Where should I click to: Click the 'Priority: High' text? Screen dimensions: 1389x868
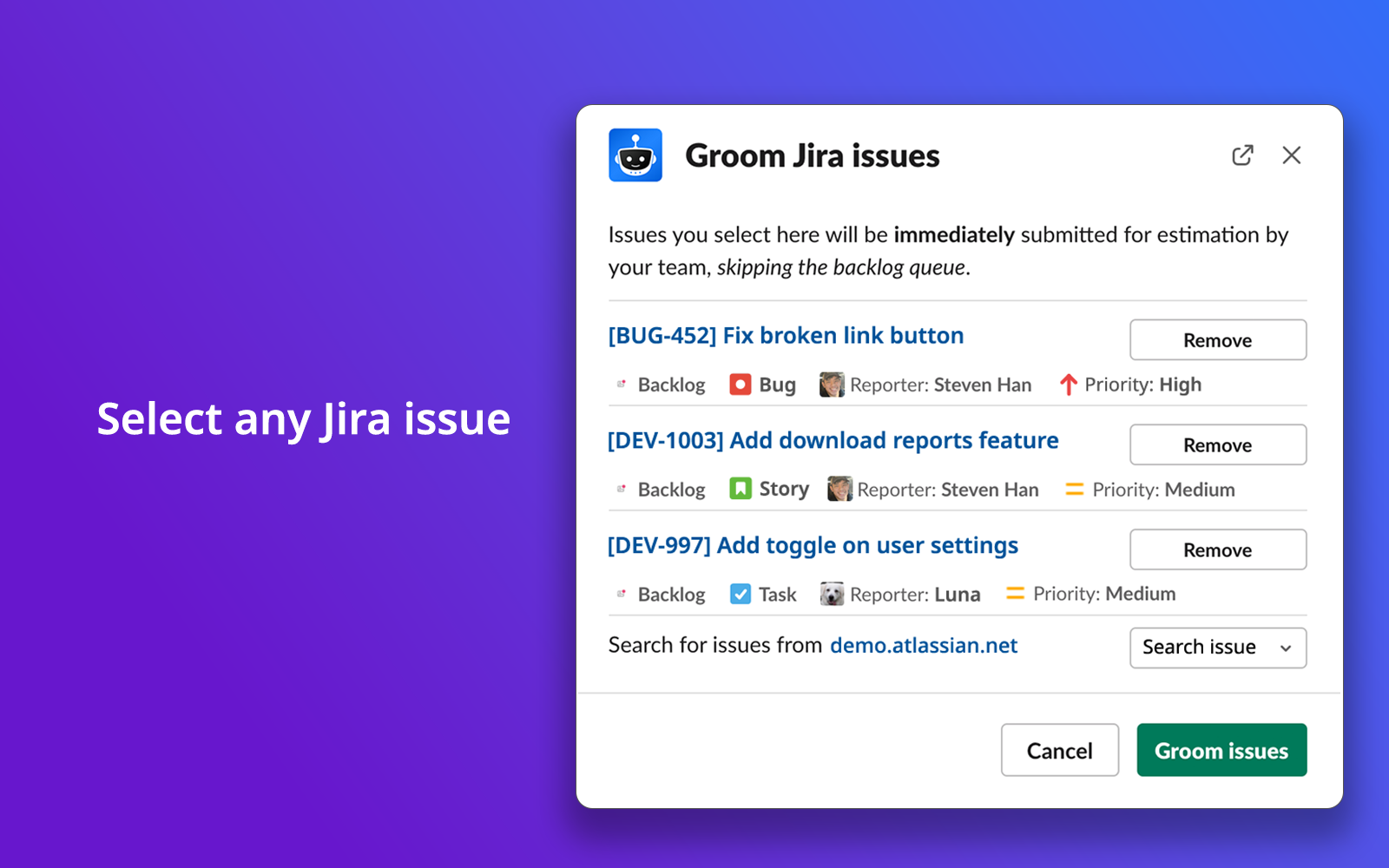pyautogui.click(x=1143, y=385)
